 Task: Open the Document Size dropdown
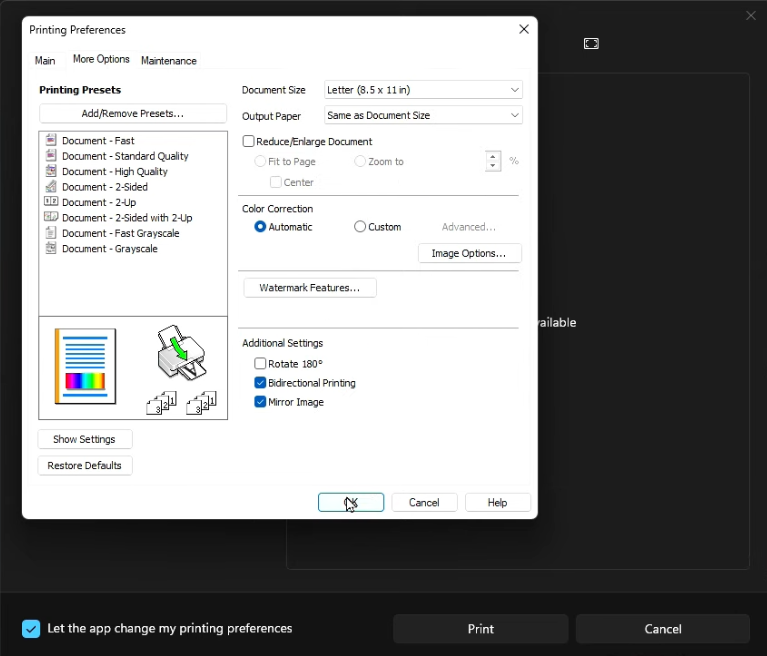pyautogui.click(x=423, y=90)
